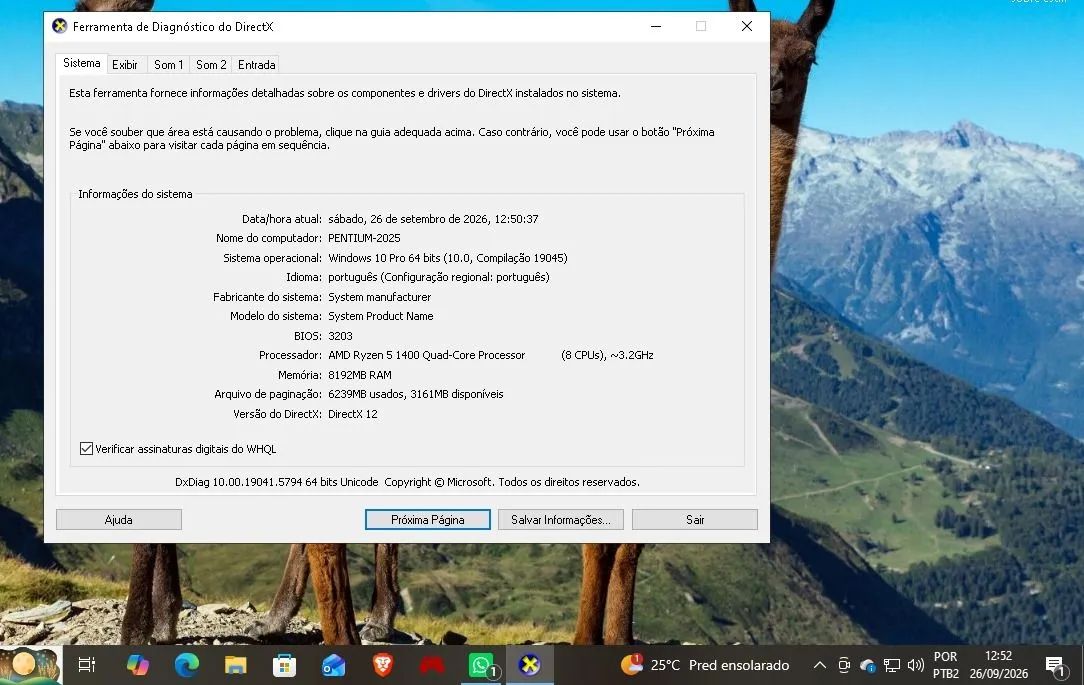The height and width of the screenshot is (685, 1084).
Task: Click the Sair button
Action: pos(695,520)
